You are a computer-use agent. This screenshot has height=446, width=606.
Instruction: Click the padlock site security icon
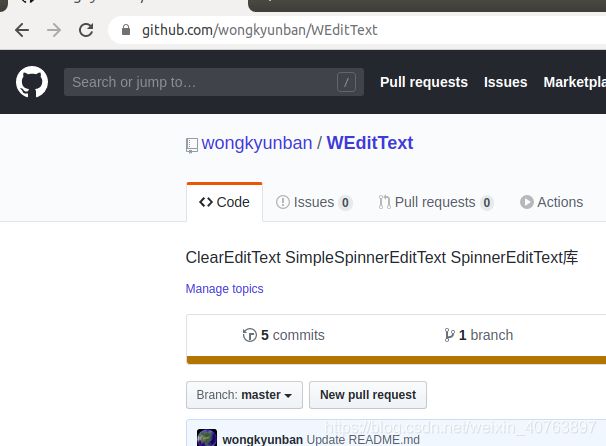(x=126, y=30)
